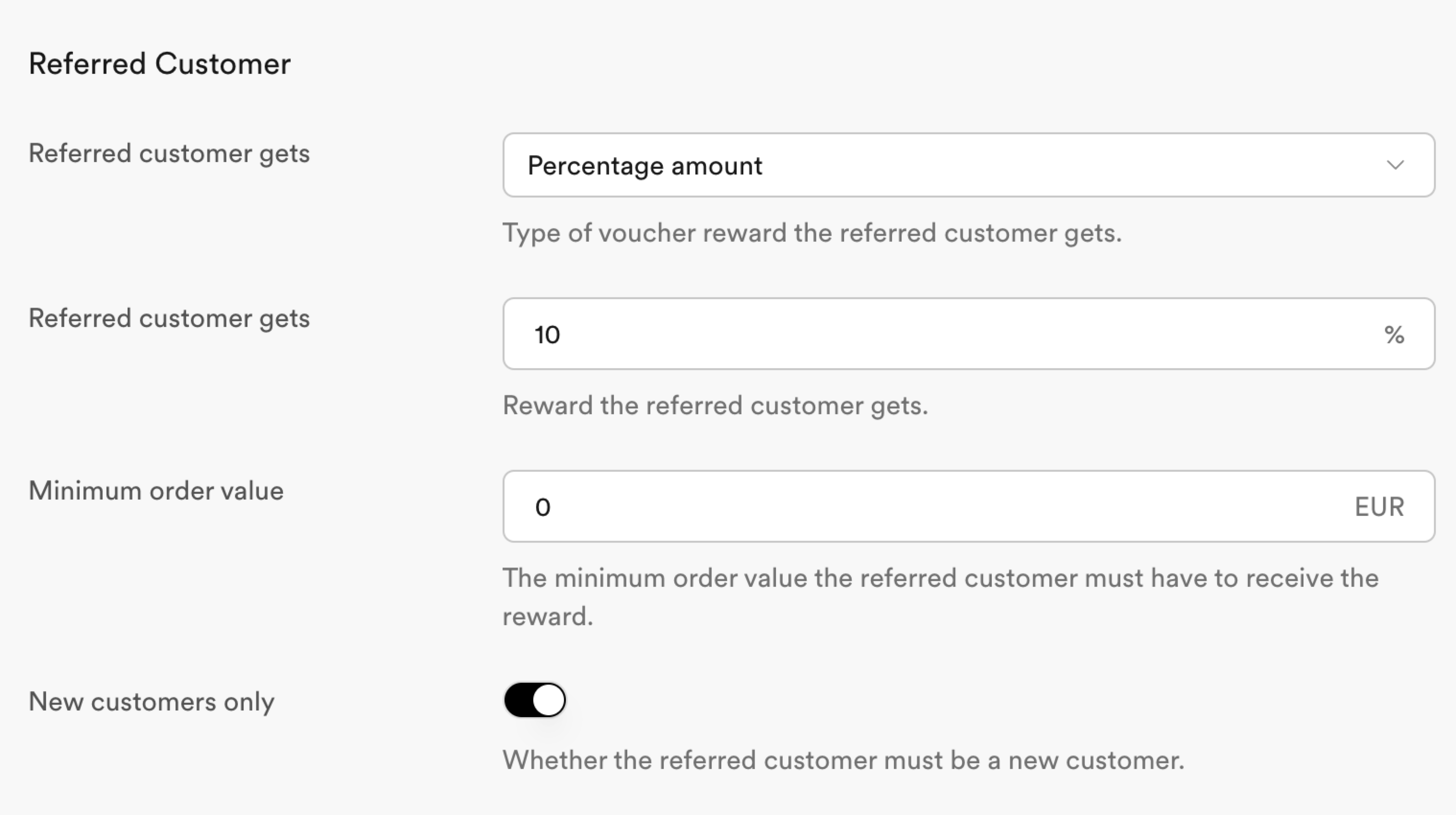Click the 'Referred Customer' section heading
The image size is (1456, 815).
pos(160,63)
